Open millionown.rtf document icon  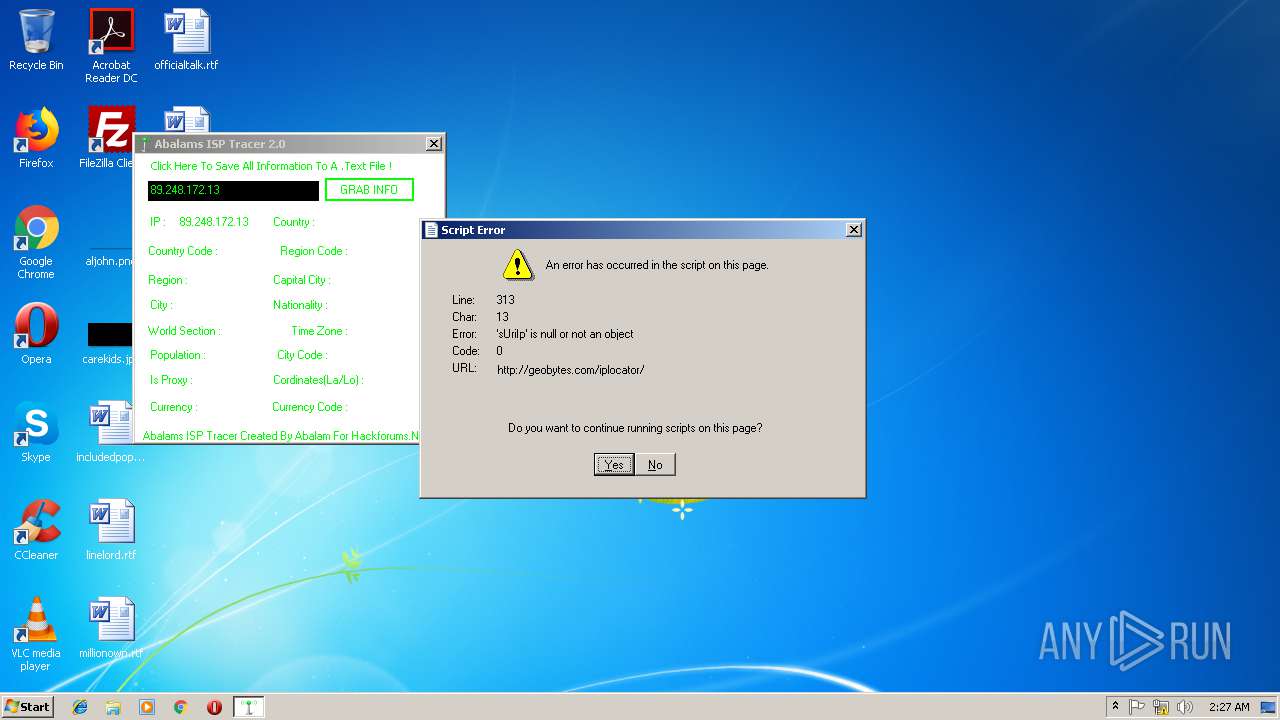tap(111, 628)
